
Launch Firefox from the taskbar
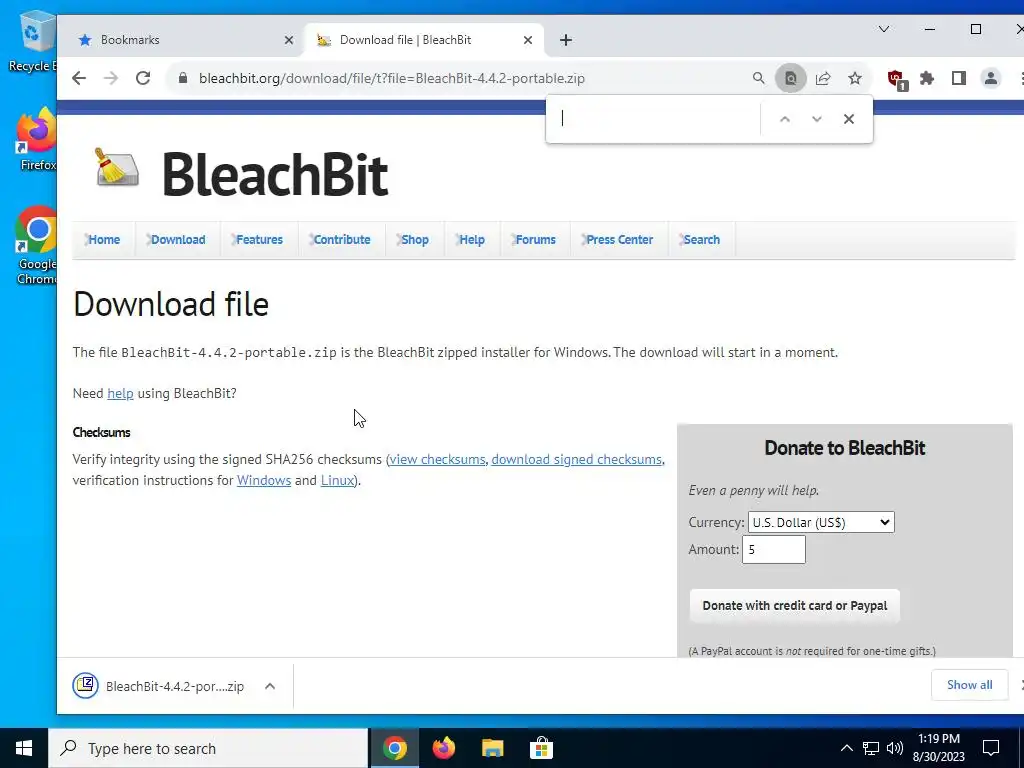point(443,748)
